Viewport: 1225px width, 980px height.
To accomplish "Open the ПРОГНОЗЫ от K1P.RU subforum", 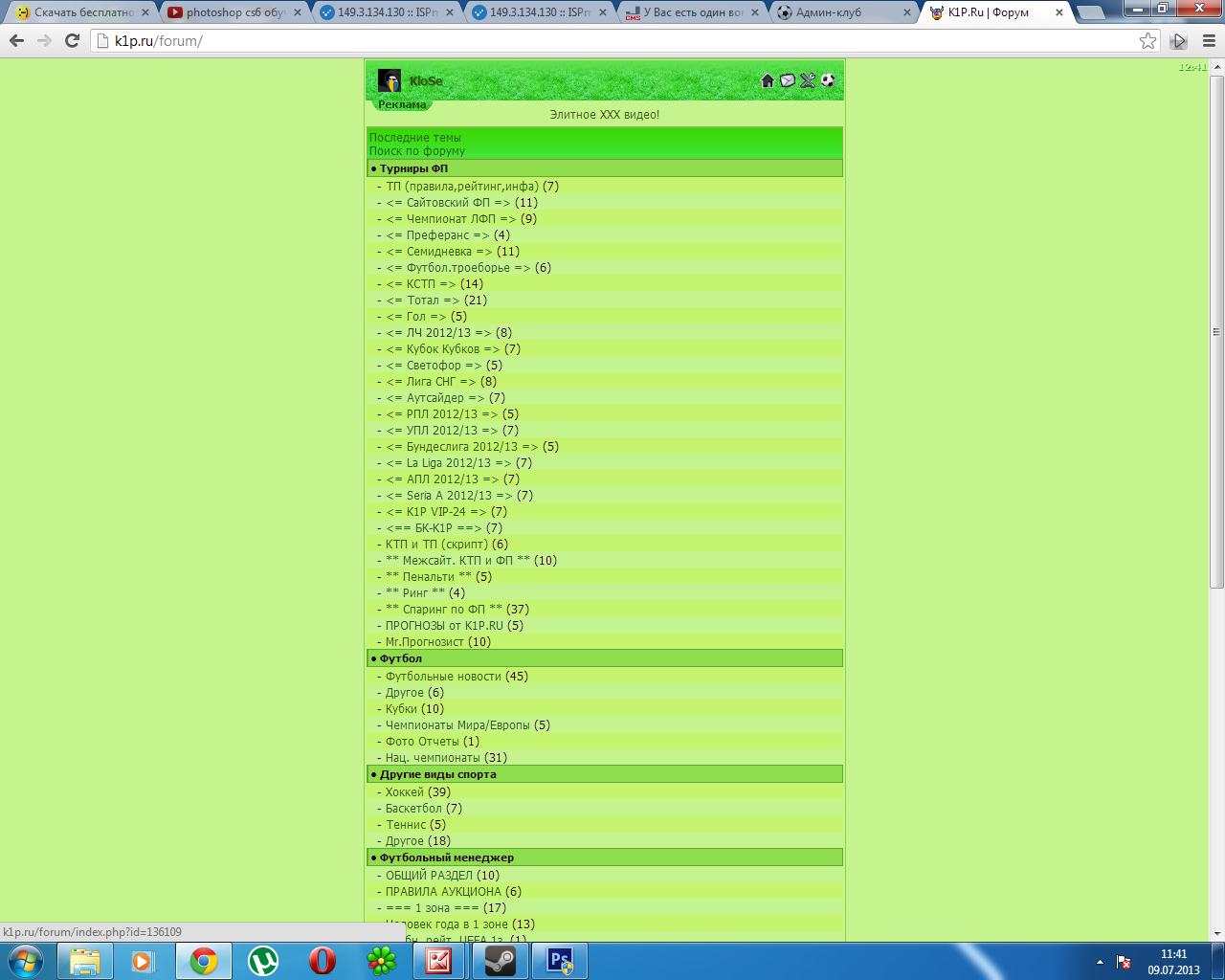I will point(444,626).
